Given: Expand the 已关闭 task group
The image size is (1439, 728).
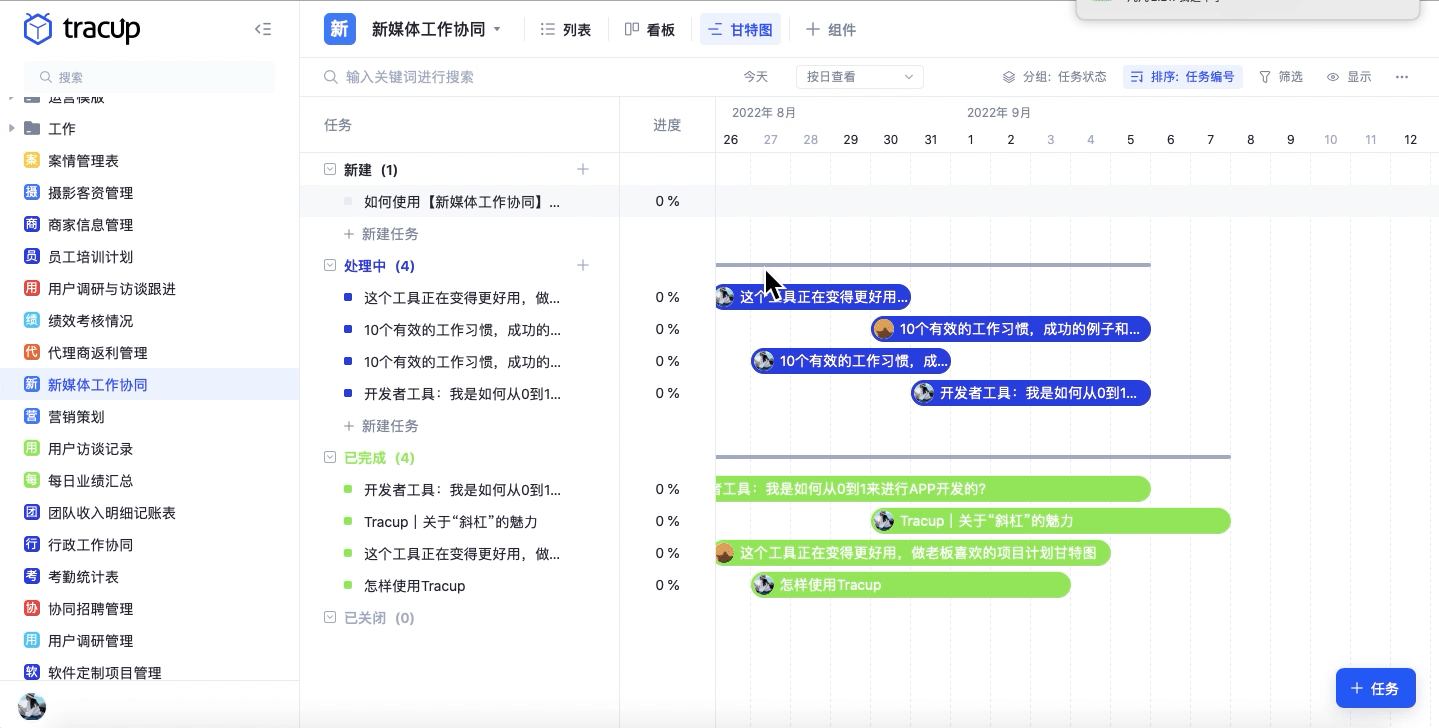Looking at the screenshot, I should point(330,618).
